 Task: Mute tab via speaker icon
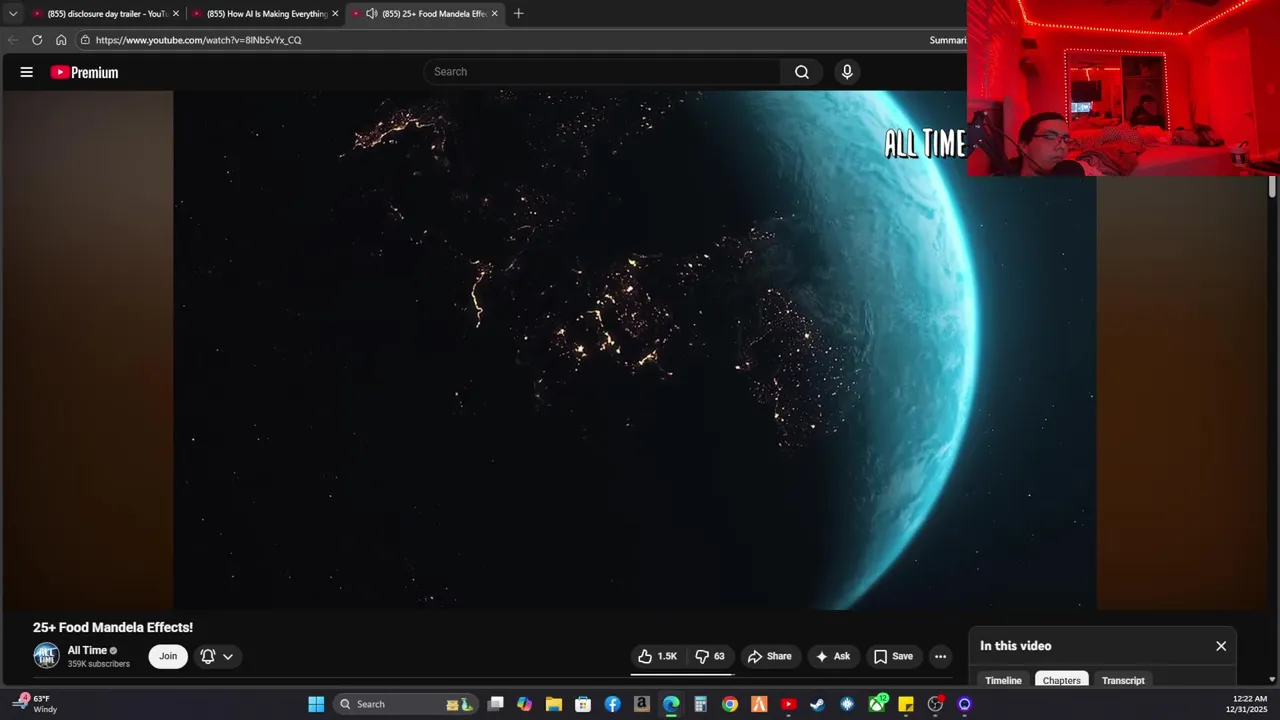click(372, 14)
